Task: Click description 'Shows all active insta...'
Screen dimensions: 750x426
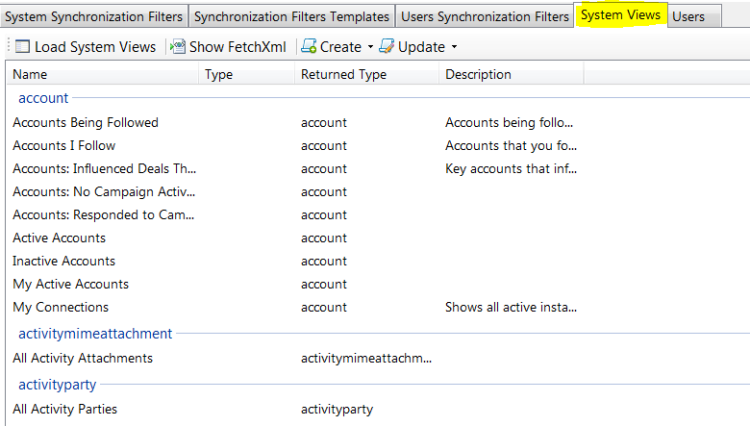Action: tap(511, 307)
